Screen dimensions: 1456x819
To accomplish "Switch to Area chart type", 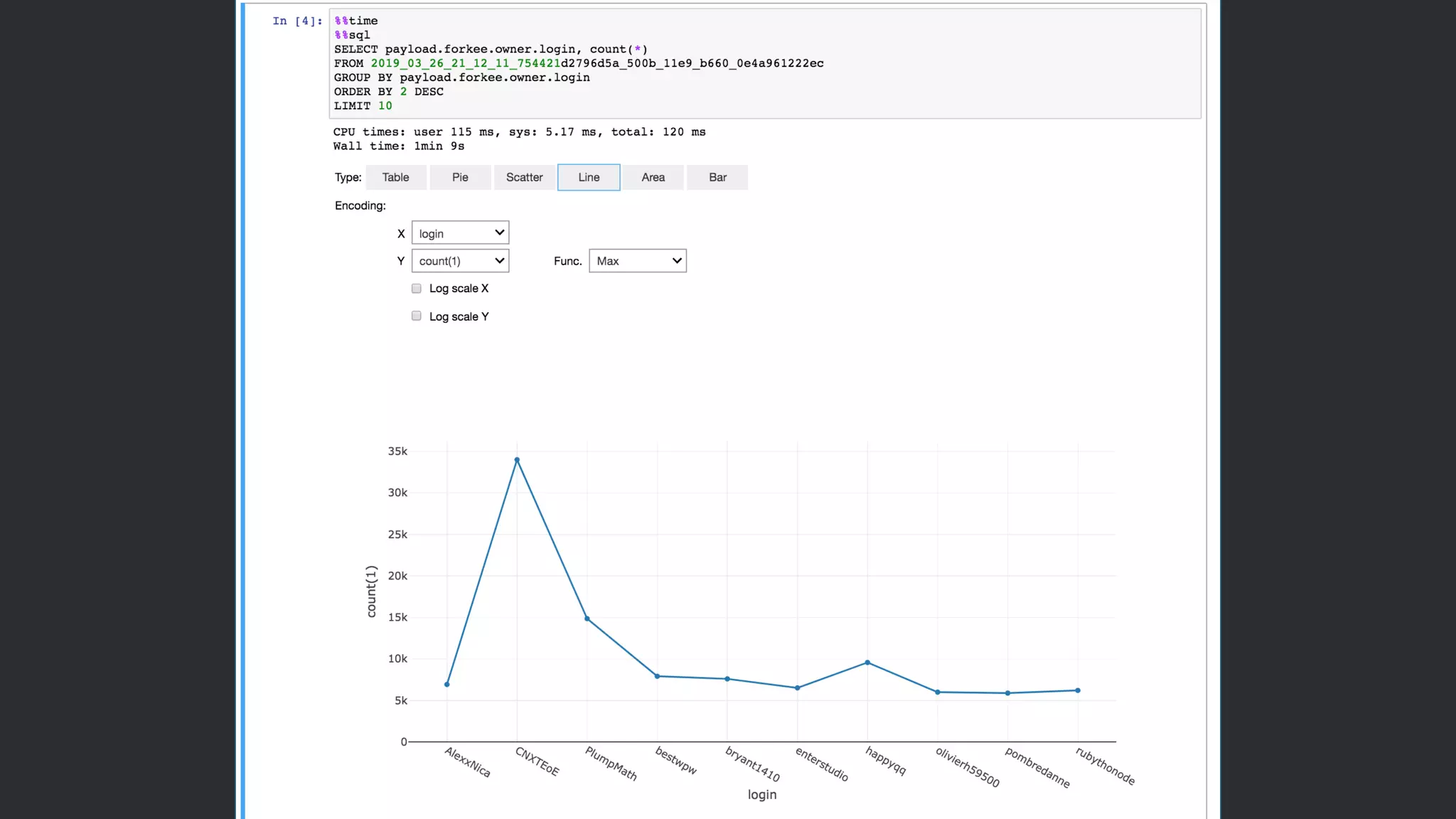I will pyautogui.click(x=653, y=177).
